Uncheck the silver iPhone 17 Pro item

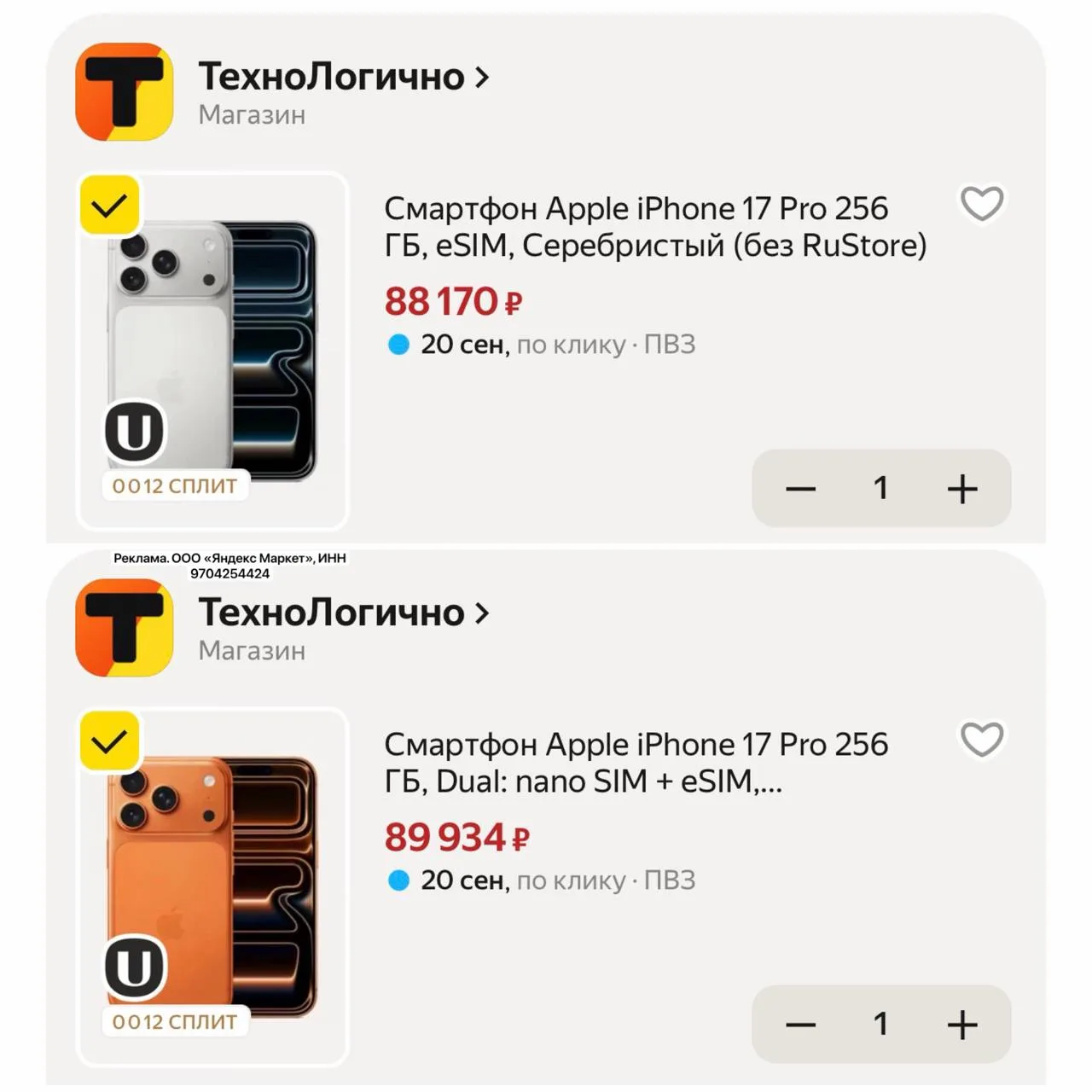pos(109,206)
